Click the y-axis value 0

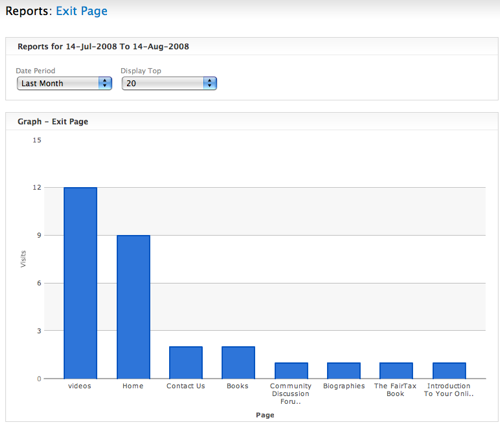coord(39,379)
